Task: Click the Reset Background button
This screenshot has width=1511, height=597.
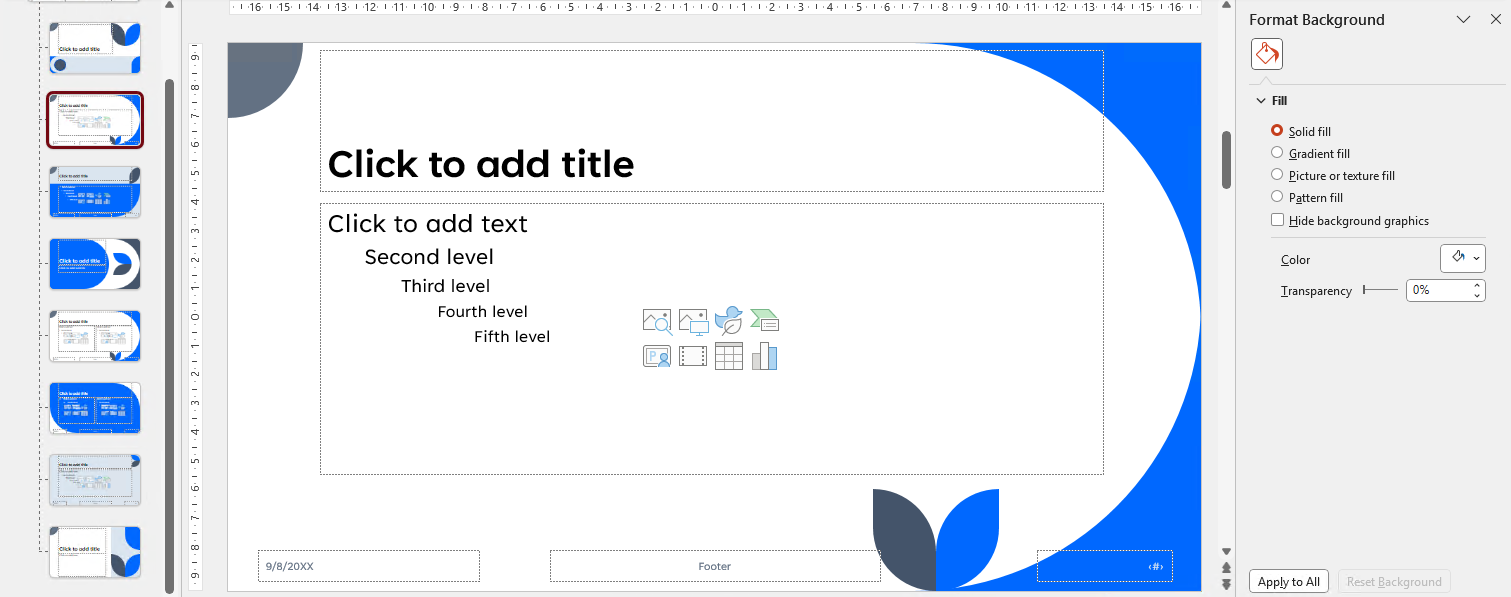Action: pyautogui.click(x=1394, y=582)
